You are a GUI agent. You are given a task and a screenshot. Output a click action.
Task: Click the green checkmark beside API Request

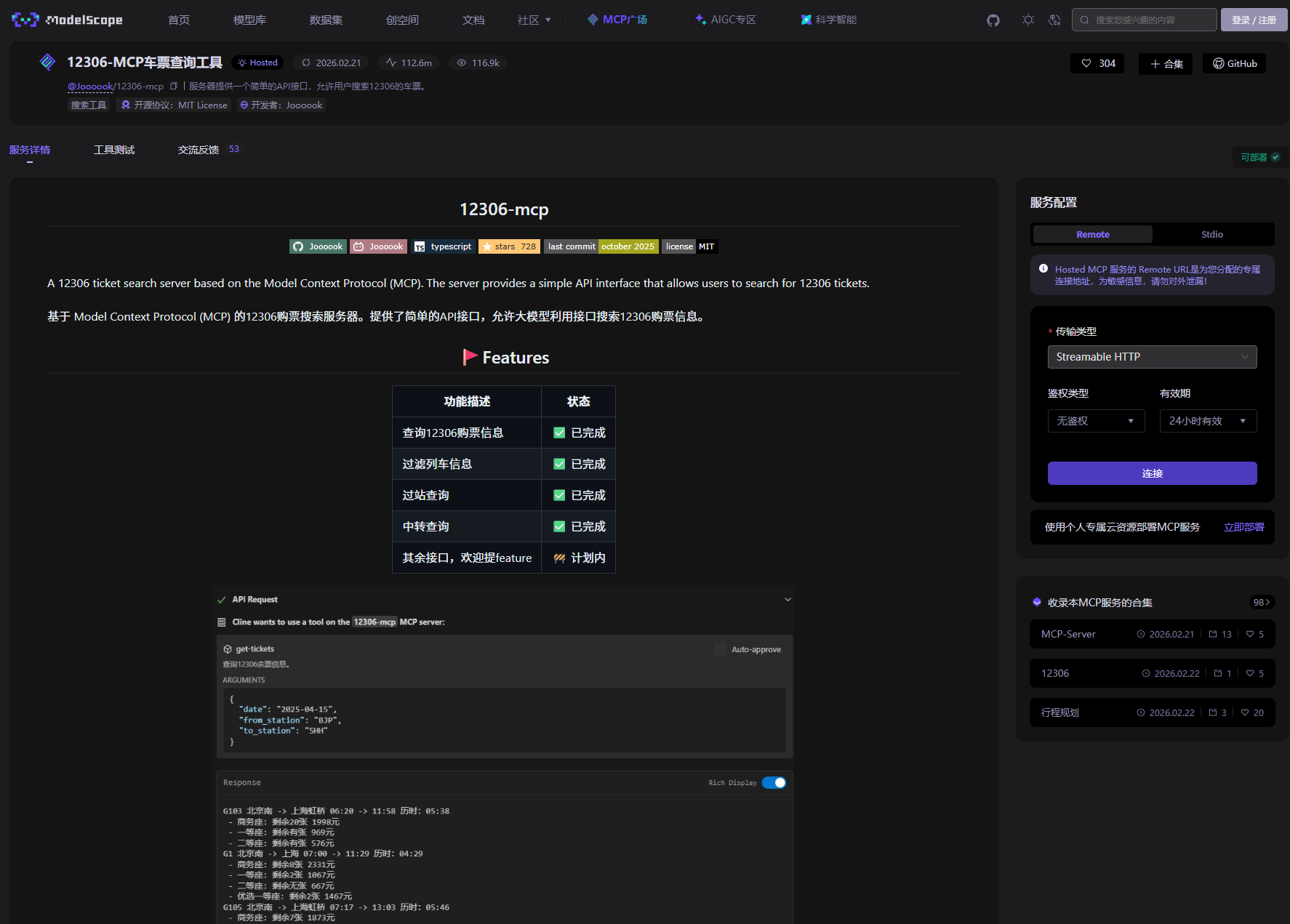point(222,600)
